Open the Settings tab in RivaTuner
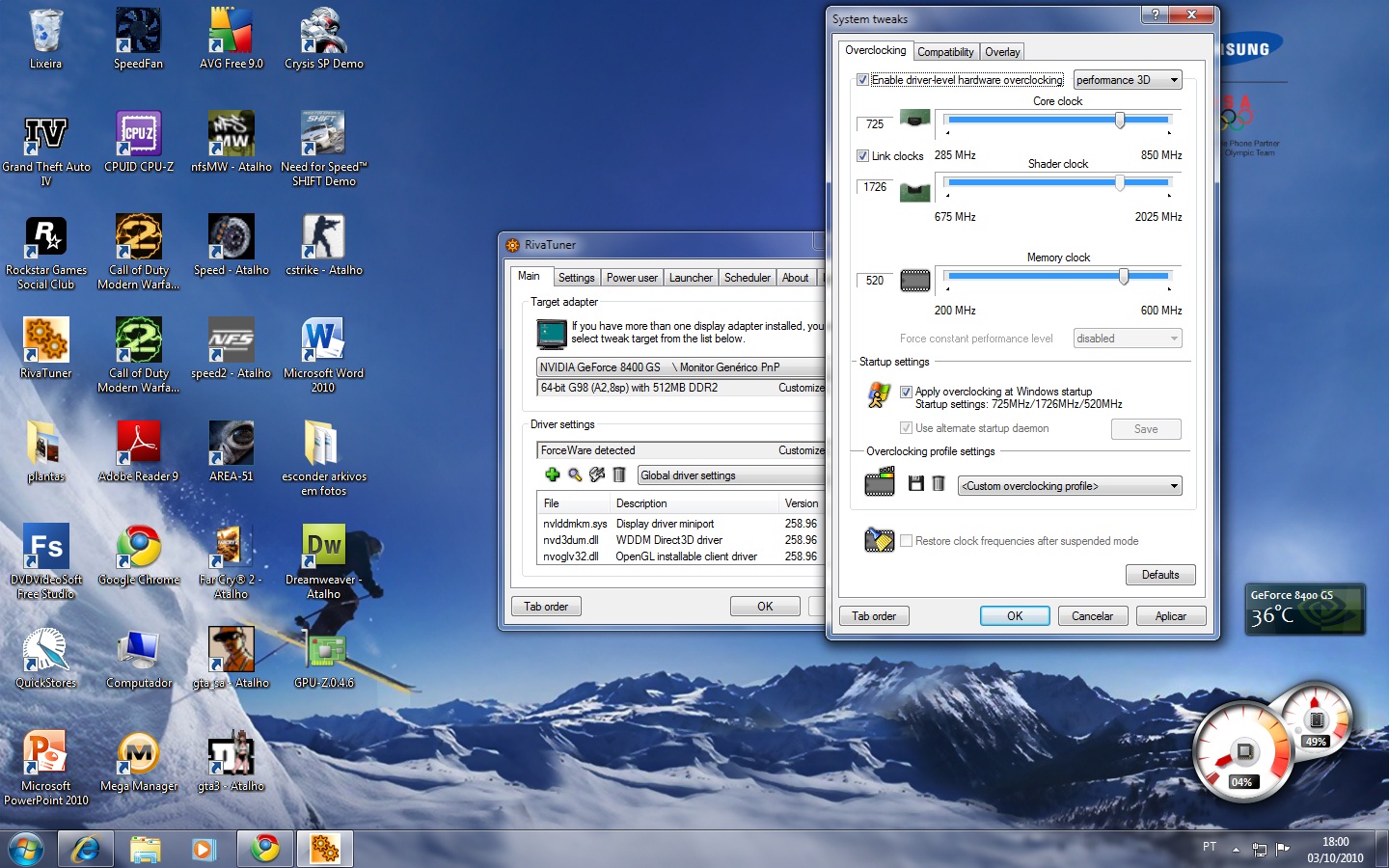Screen dimensions: 1389x868 576,278
